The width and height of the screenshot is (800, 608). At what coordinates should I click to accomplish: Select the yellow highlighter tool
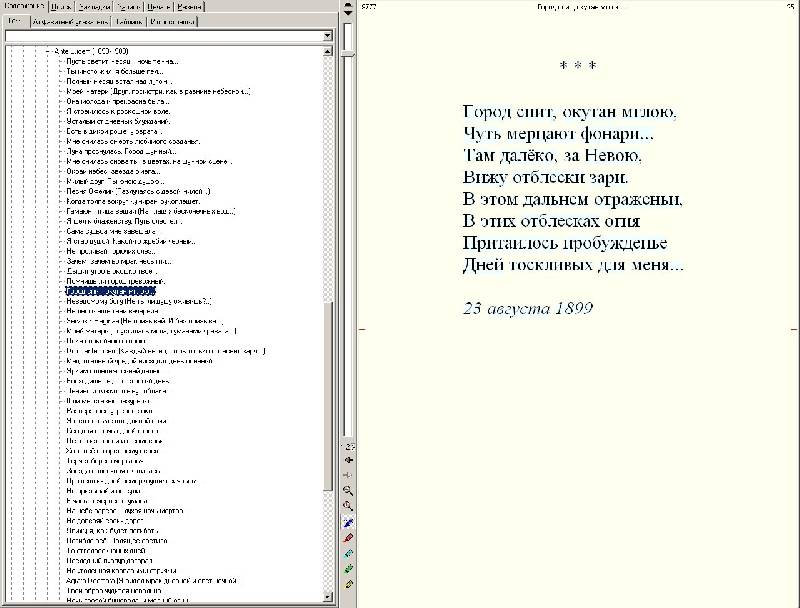(x=348, y=585)
